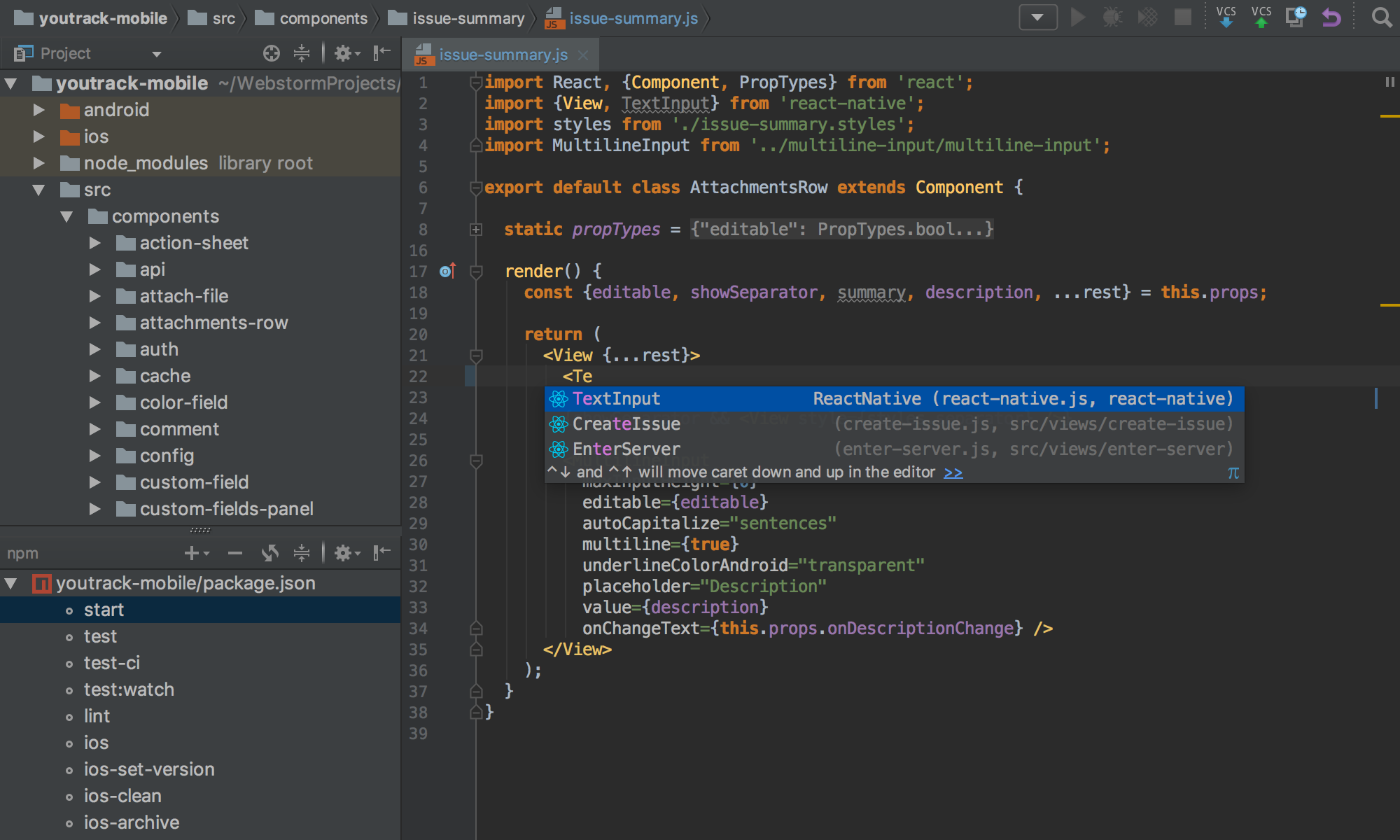Select TextInput autocomplete suggestion
The width and height of the screenshot is (1400, 840).
[614, 398]
